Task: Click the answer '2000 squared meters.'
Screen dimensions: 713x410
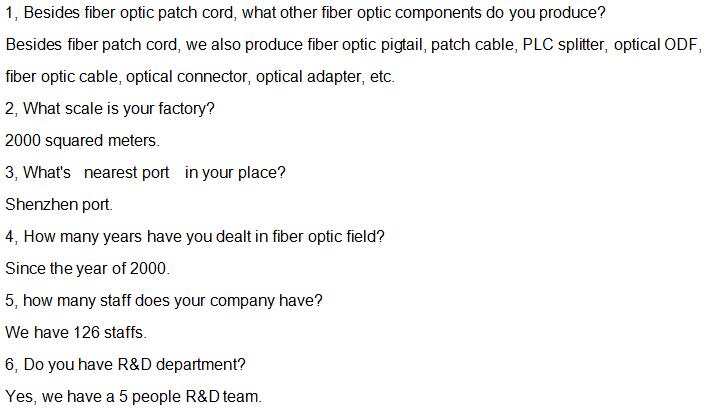Action: pyautogui.click(x=82, y=141)
